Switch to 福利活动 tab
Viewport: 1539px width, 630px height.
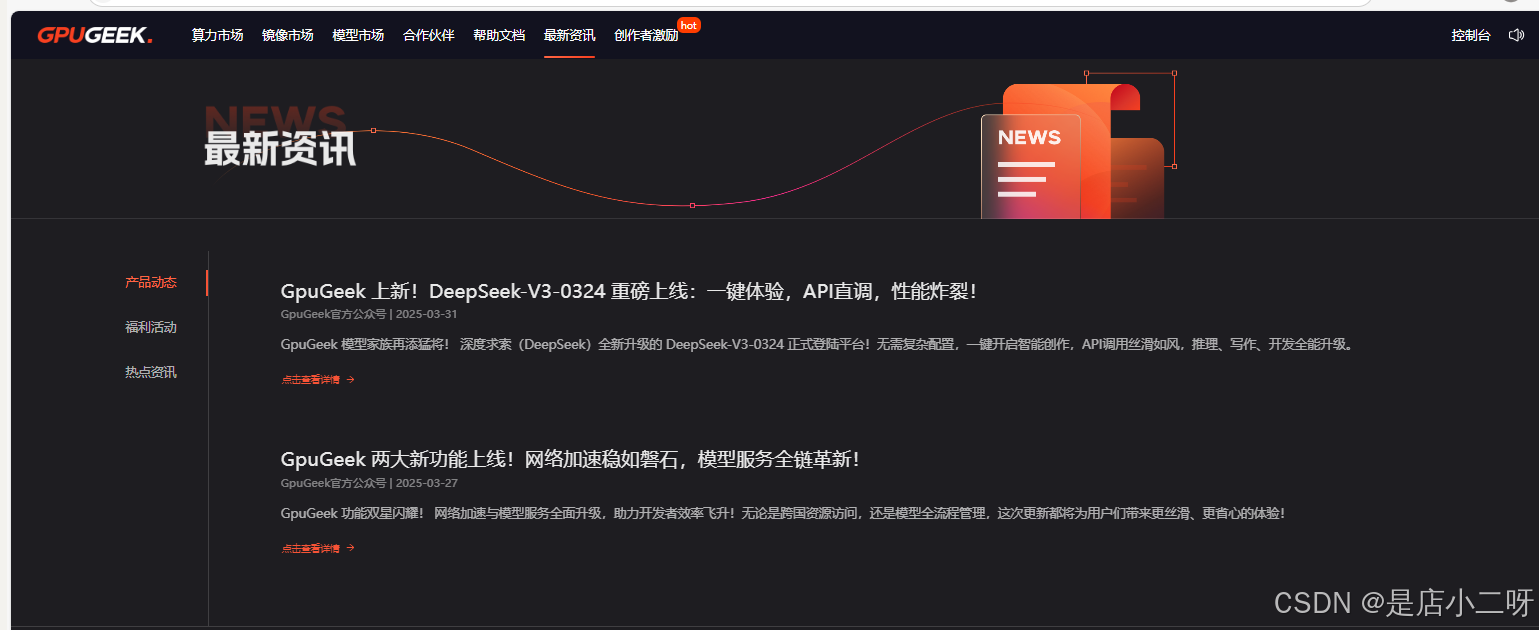pos(151,327)
